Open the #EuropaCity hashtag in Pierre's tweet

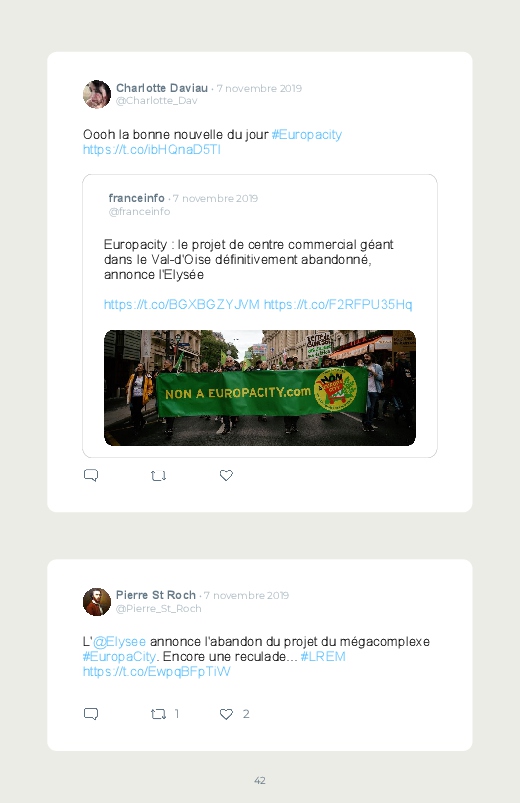(119, 657)
